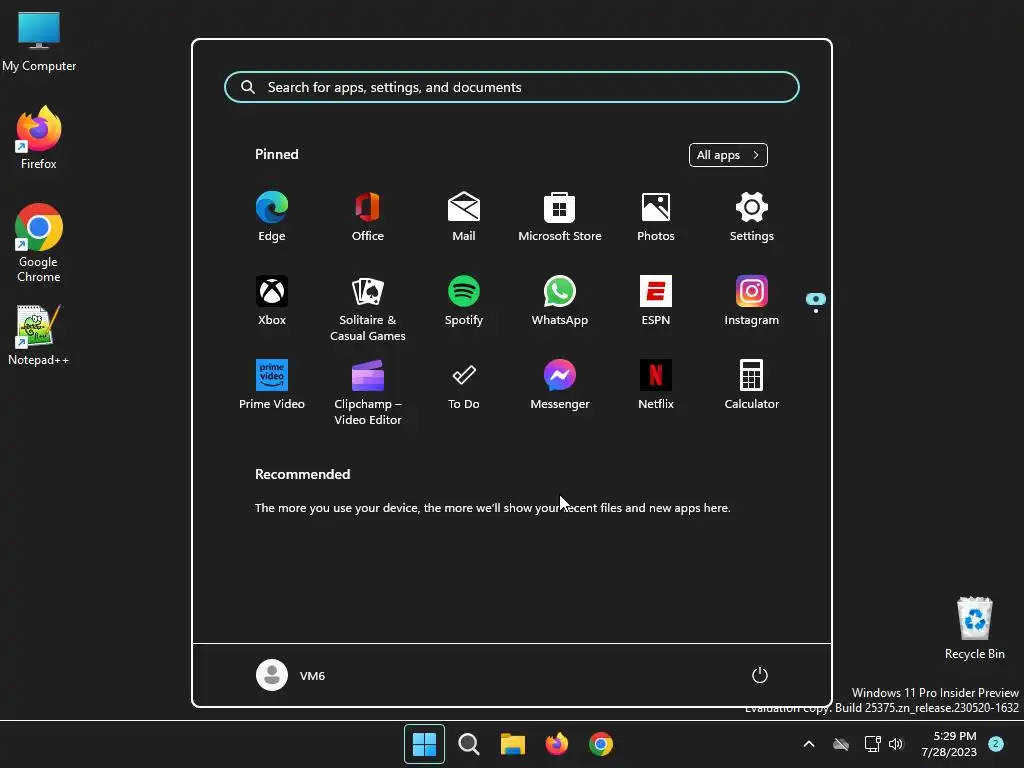Select the Firefox desktop shortcut

click(39, 138)
